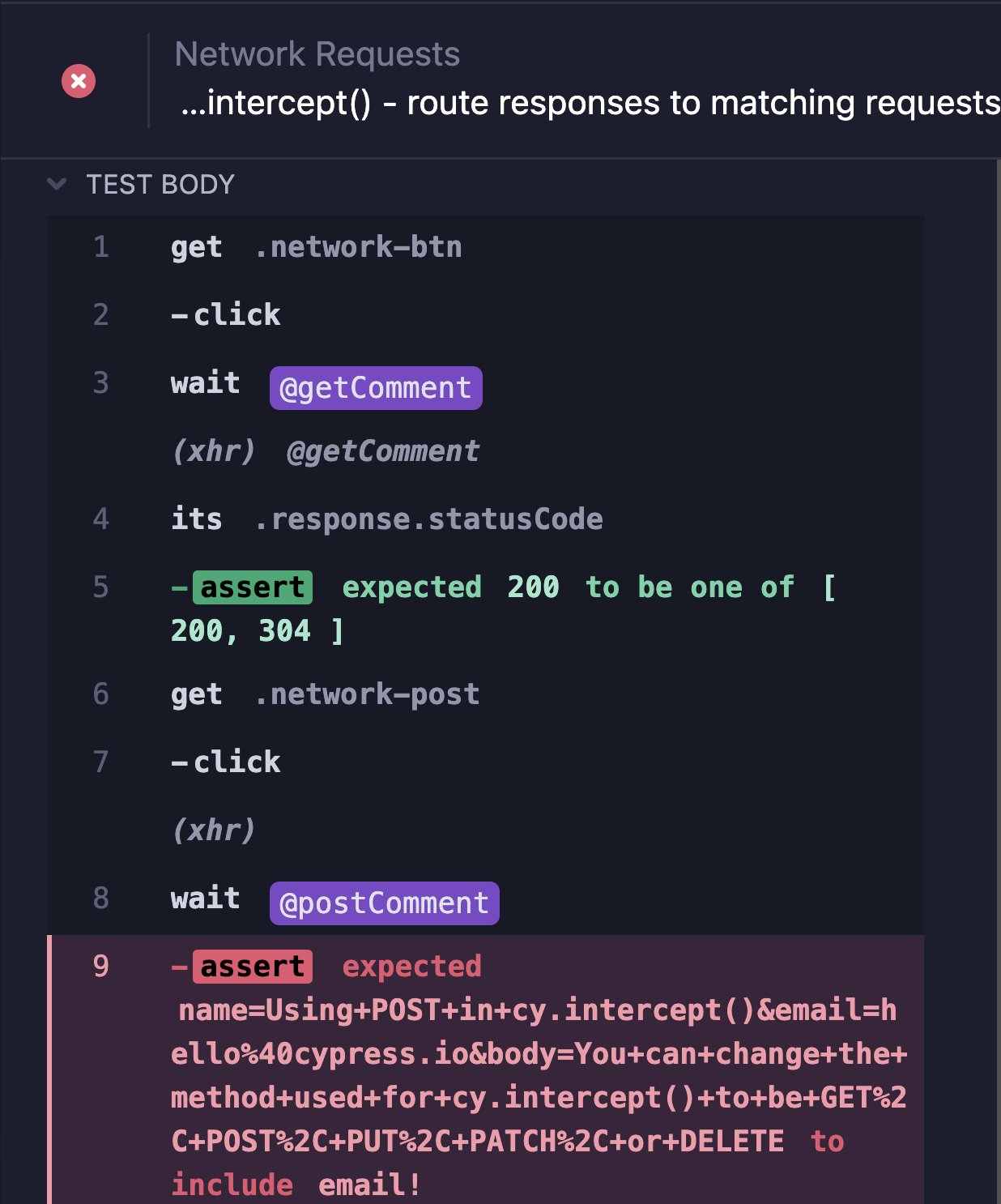
Task: Click the green assert badge on line 5
Action: pyautogui.click(x=251, y=587)
